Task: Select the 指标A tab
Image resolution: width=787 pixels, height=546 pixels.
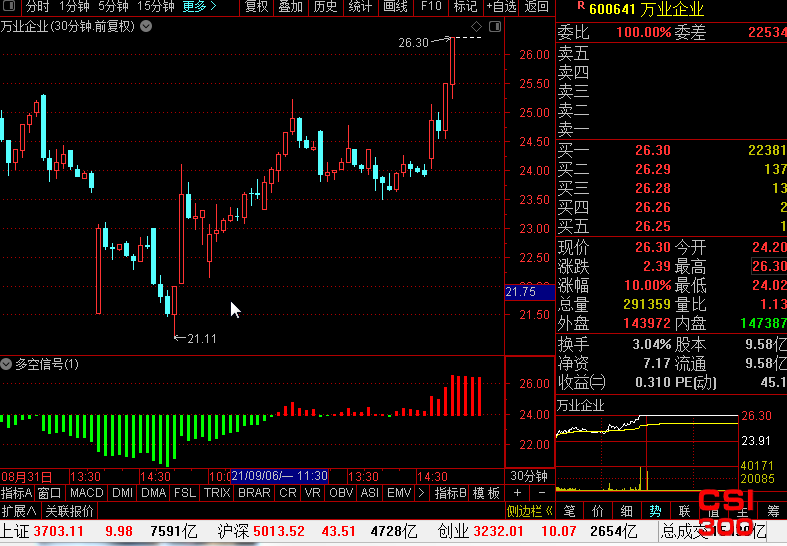Action: click(17, 493)
